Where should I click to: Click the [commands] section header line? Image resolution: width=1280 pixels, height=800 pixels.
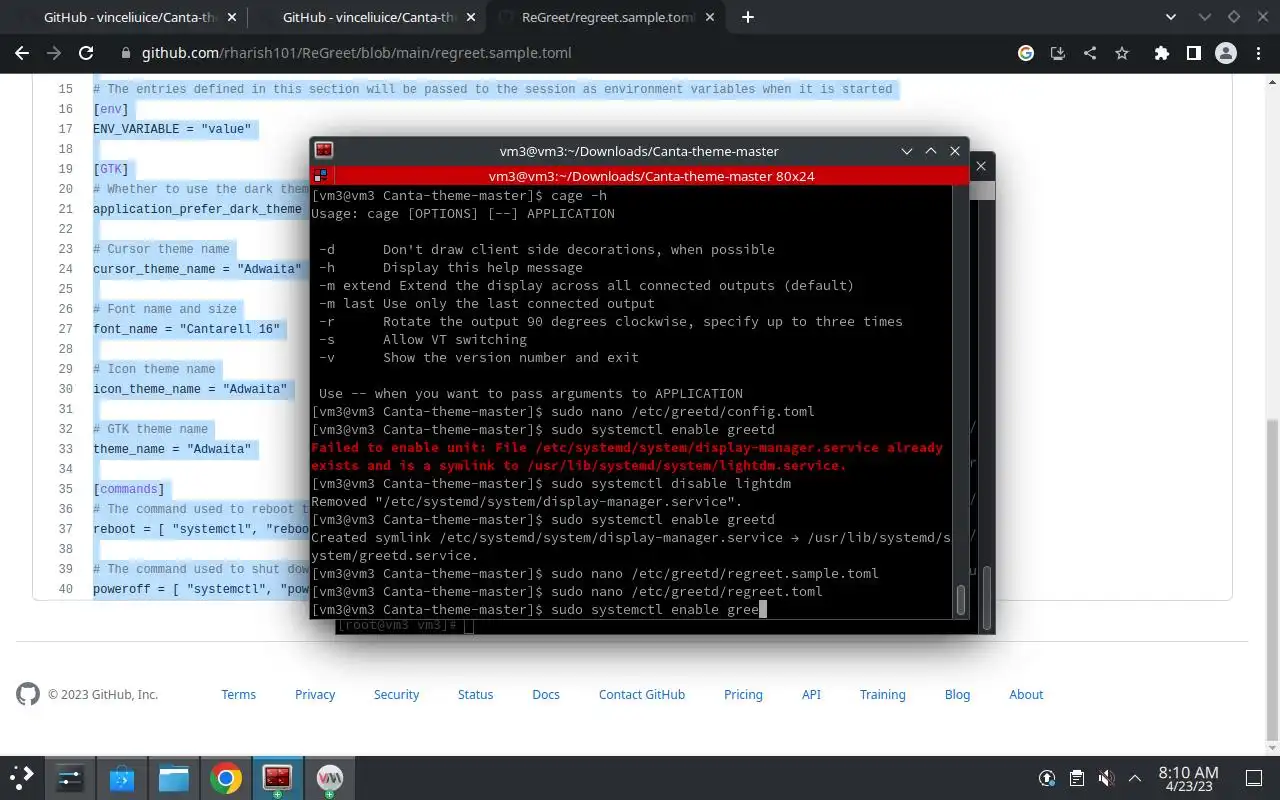pos(129,489)
